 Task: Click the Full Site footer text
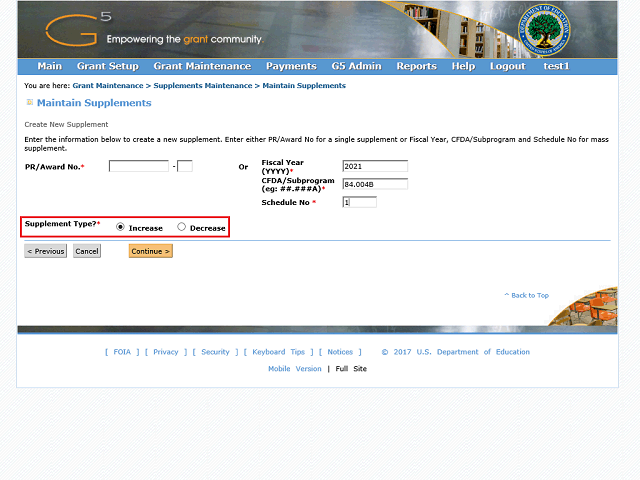pyautogui.click(x=351, y=369)
